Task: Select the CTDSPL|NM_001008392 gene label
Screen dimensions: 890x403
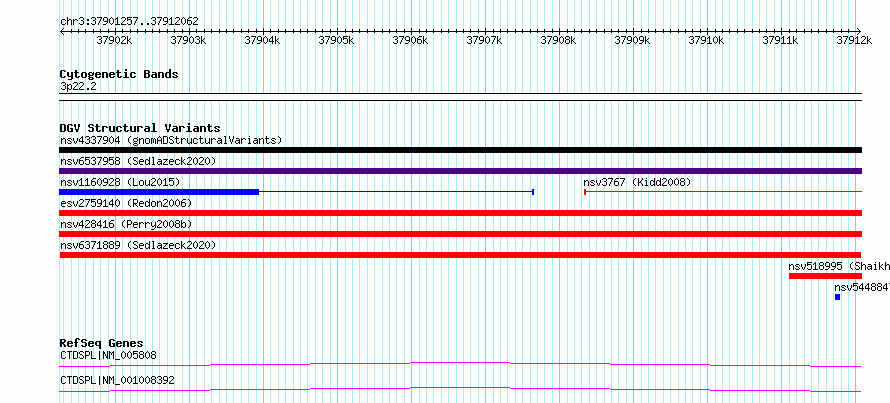Action: click(117, 380)
